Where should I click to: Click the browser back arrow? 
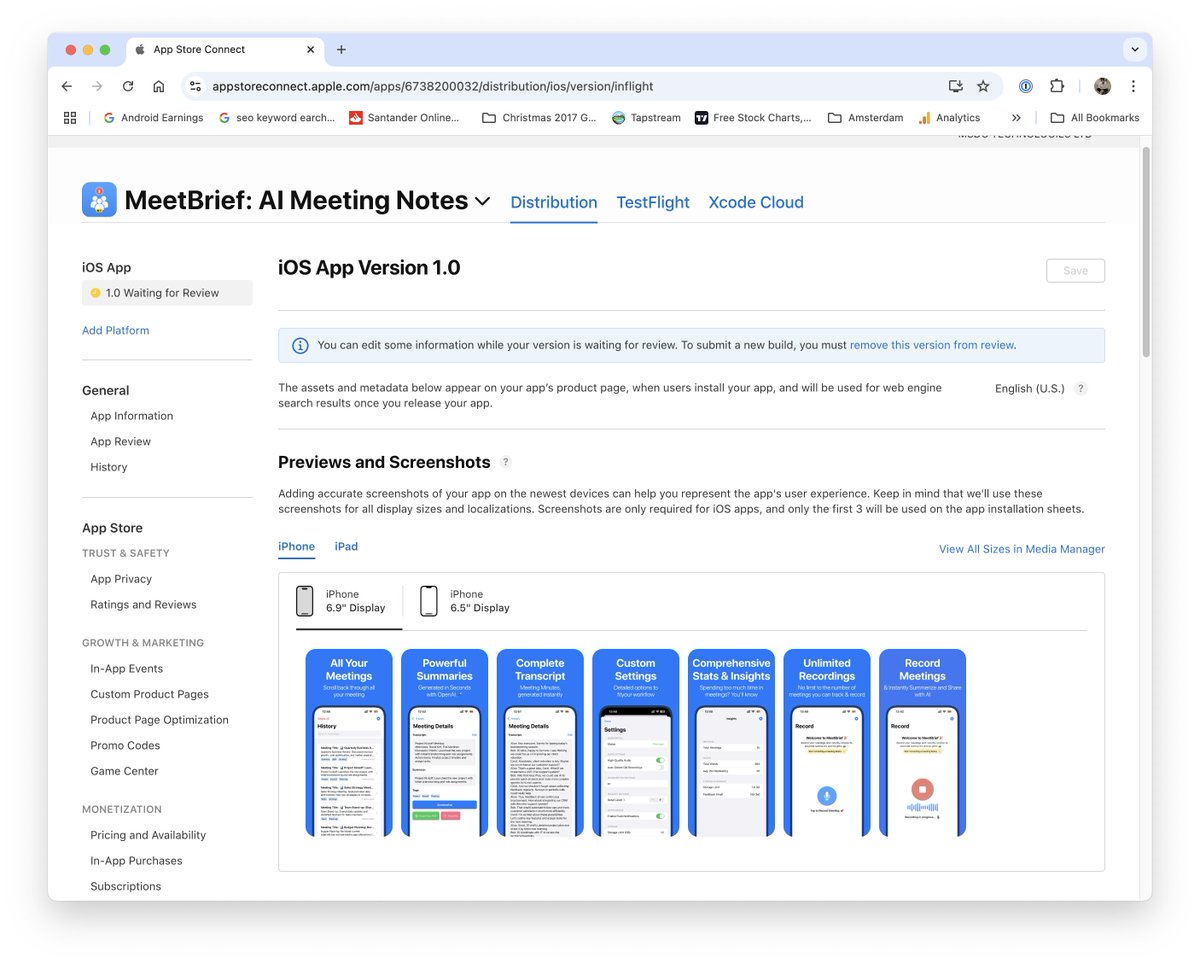(67, 86)
